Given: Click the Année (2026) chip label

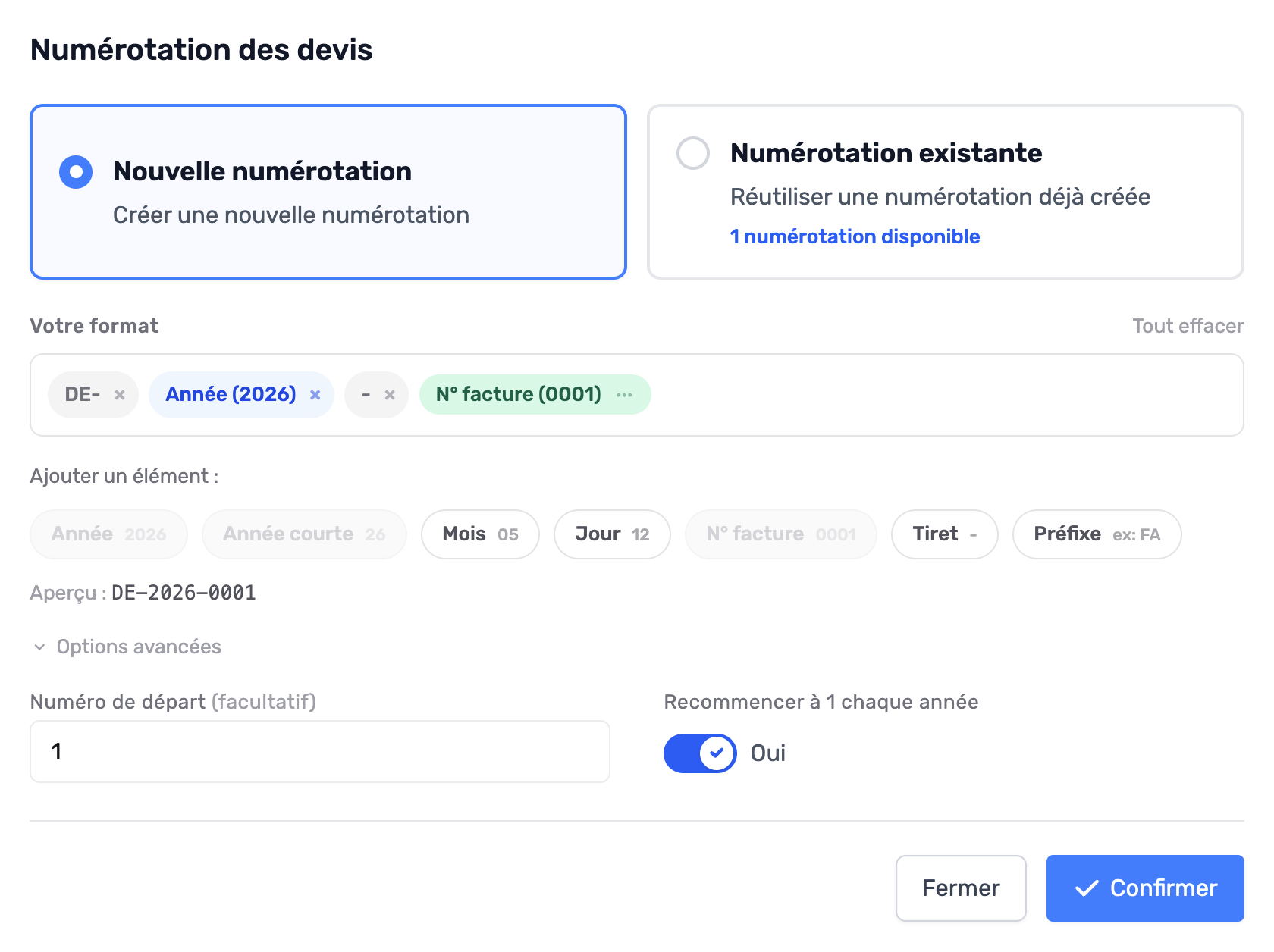Looking at the screenshot, I should tap(231, 395).
